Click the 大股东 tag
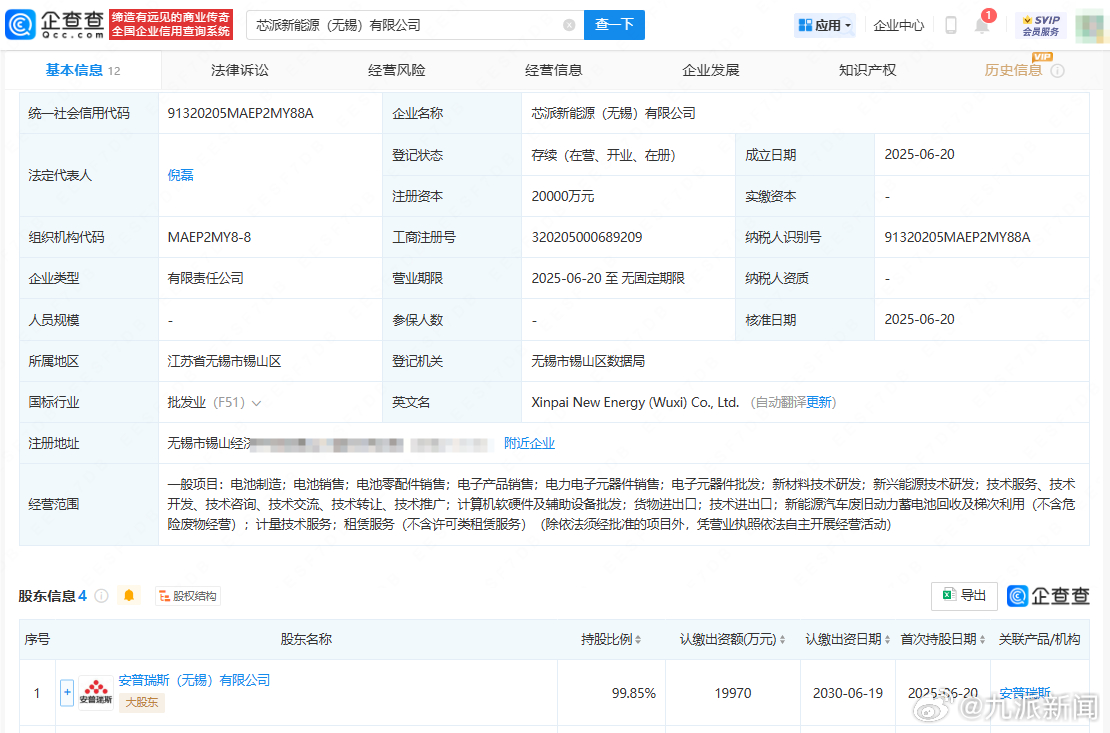This screenshot has width=1110, height=733. click(142, 703)
